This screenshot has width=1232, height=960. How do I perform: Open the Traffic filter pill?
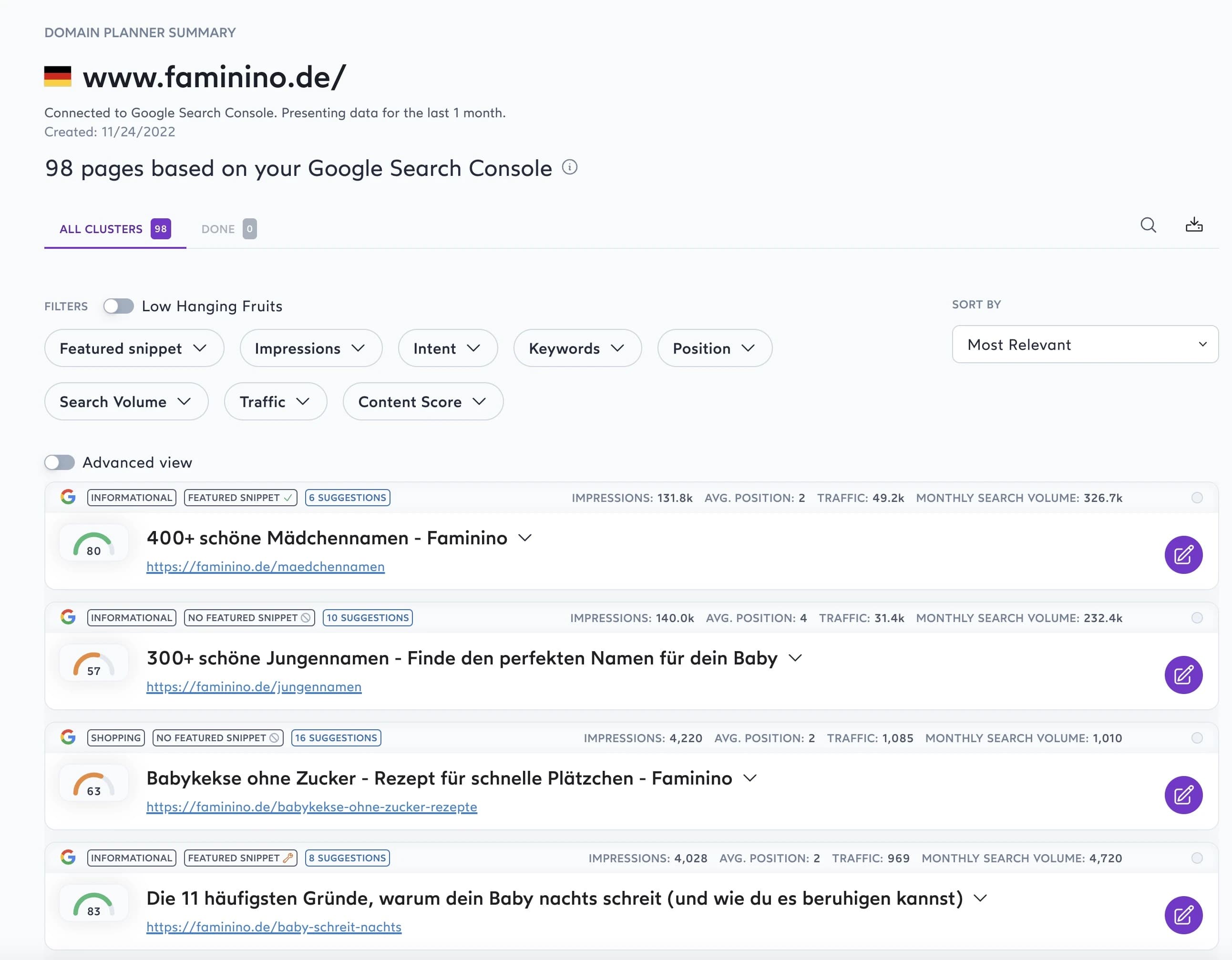pyautogui.click(x=275, y=402)
